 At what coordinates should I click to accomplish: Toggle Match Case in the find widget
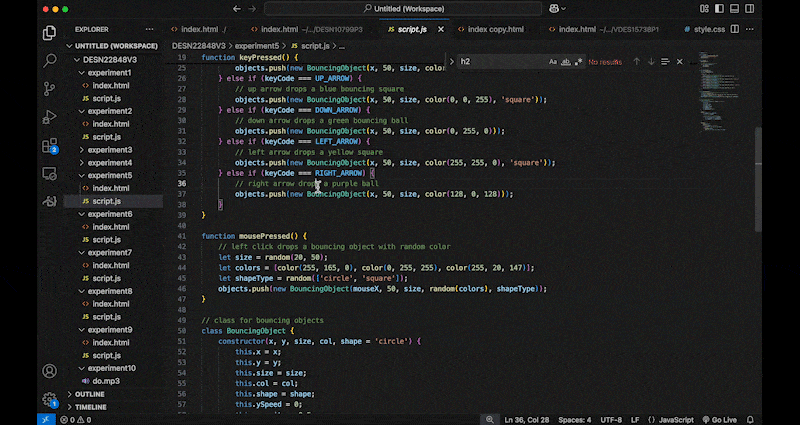tap(552, 61)
